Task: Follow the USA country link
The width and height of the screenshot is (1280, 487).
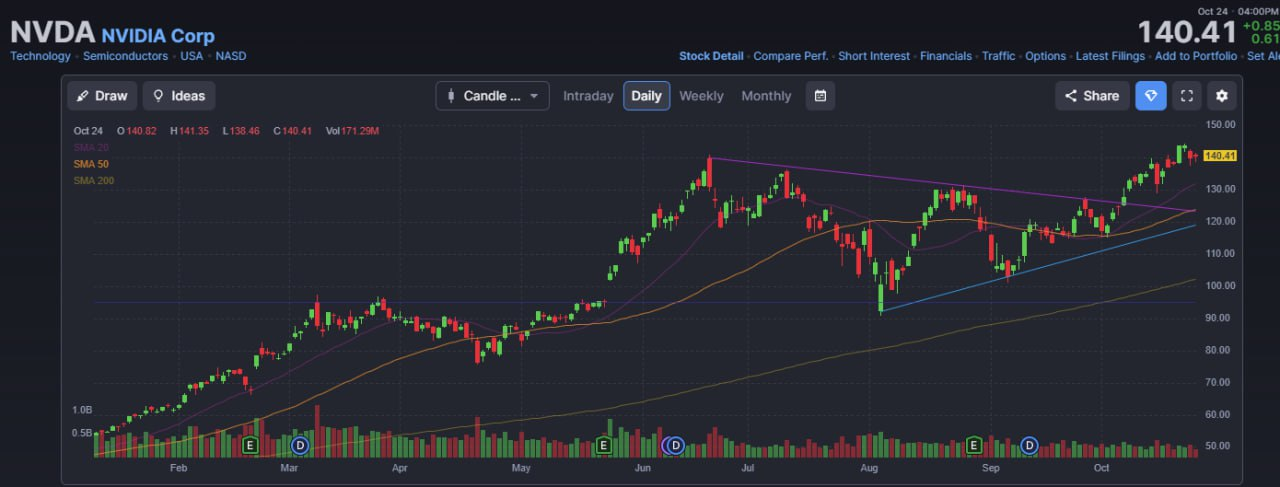Action: pyautogui.click(x=191, y=56)
